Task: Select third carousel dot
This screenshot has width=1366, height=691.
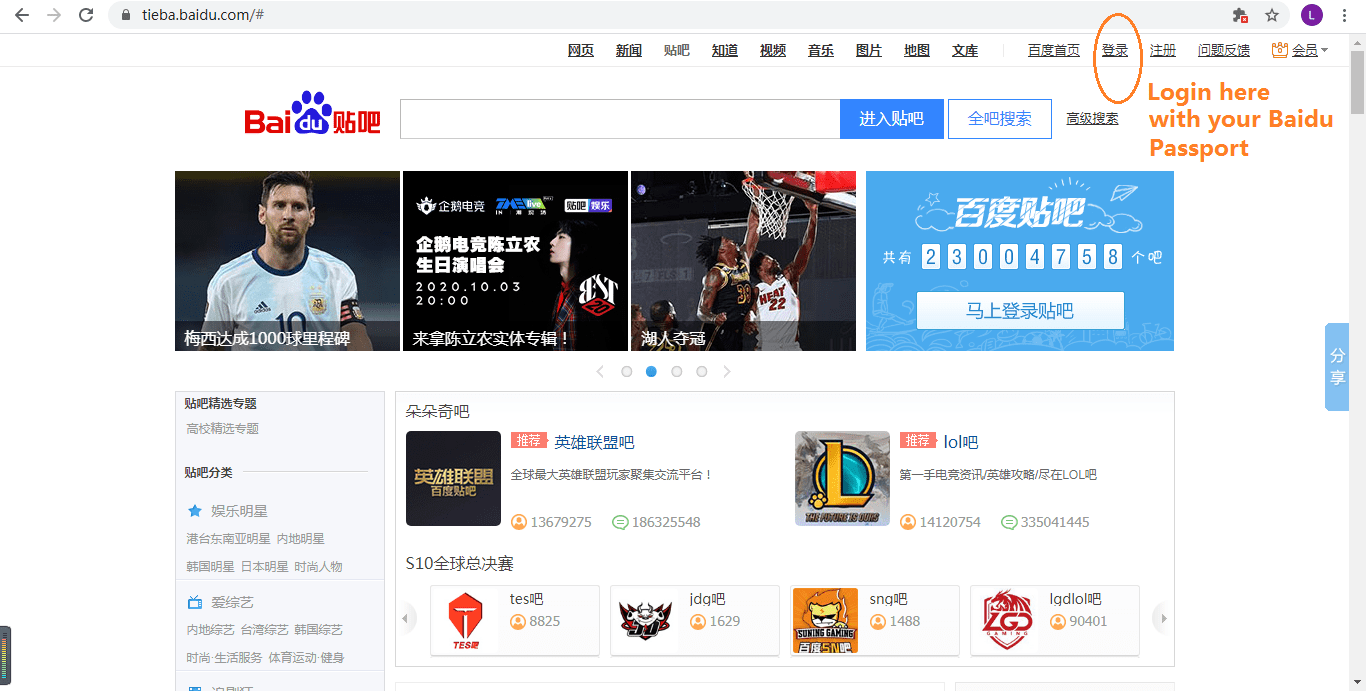Action: pos(677,371)
